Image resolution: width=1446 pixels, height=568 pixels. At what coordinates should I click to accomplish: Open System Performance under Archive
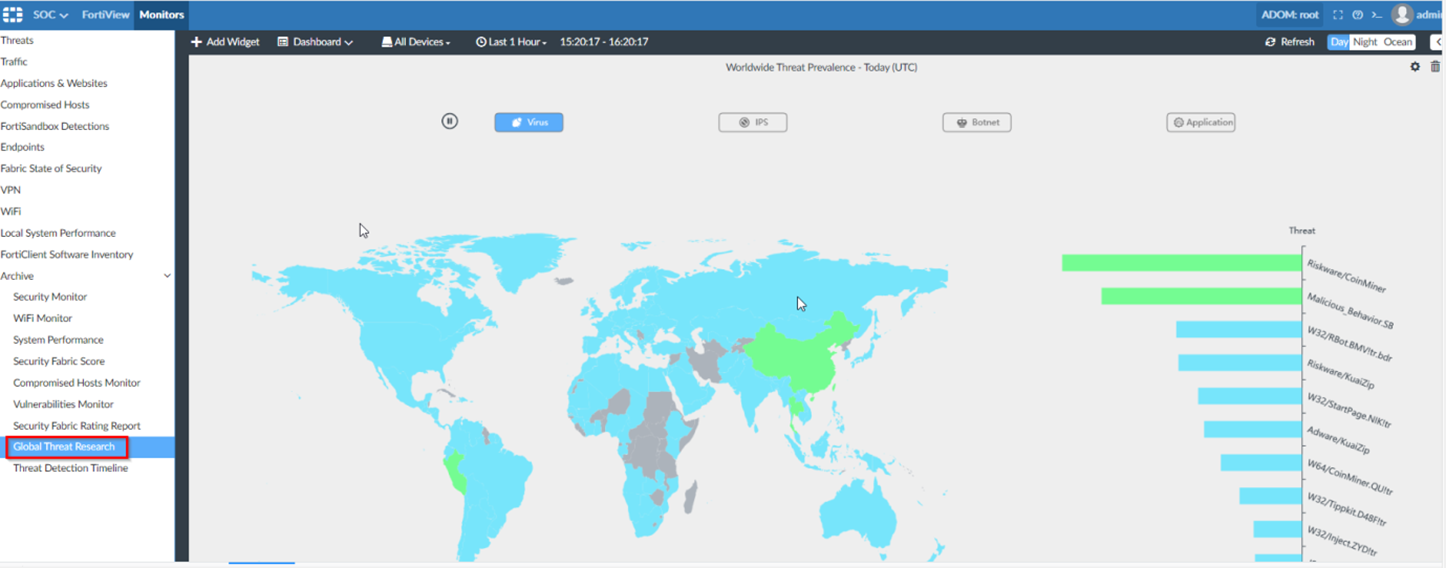tap(58, 340)
